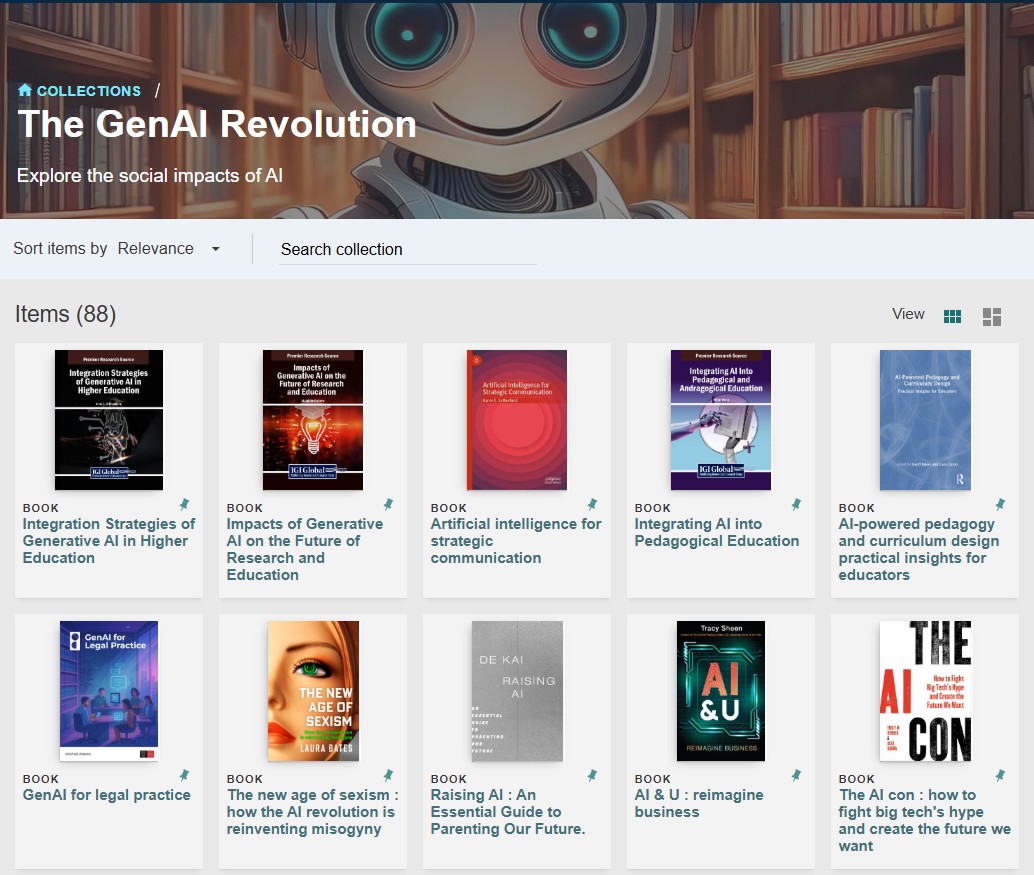The width and height of the screenshot is (1034, 875).
Task: Pin the Raising AI book item
Action: 592,774
